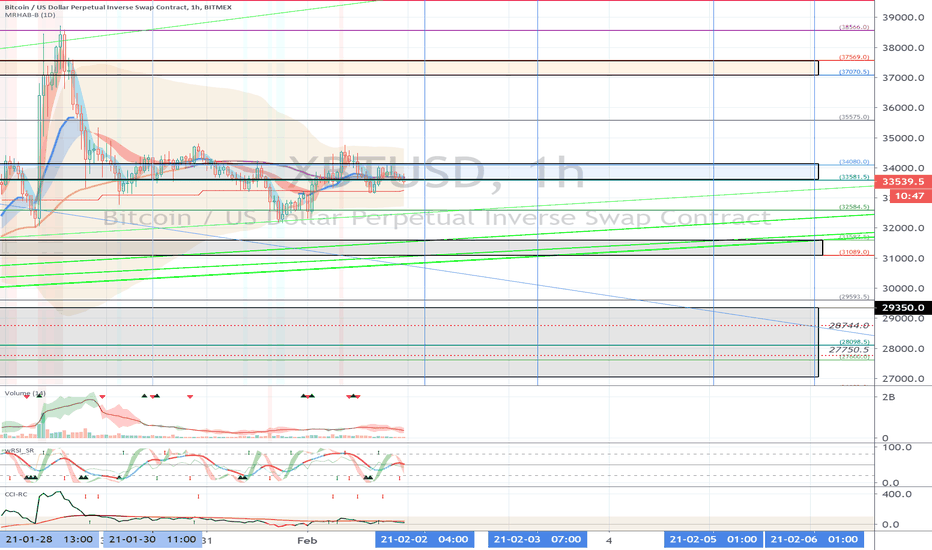The height and width of the screenshot is (550, 932).
Task: Click the 100.0 value on wRSI axis
Action: point(897,447)
